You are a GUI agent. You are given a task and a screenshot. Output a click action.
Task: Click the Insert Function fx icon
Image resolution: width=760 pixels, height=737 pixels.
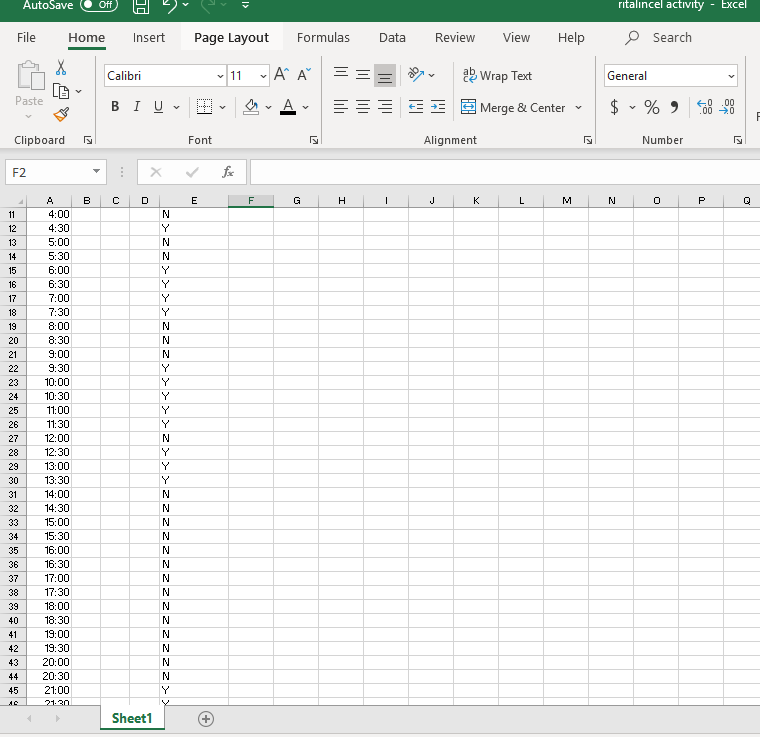pos(228,172)
